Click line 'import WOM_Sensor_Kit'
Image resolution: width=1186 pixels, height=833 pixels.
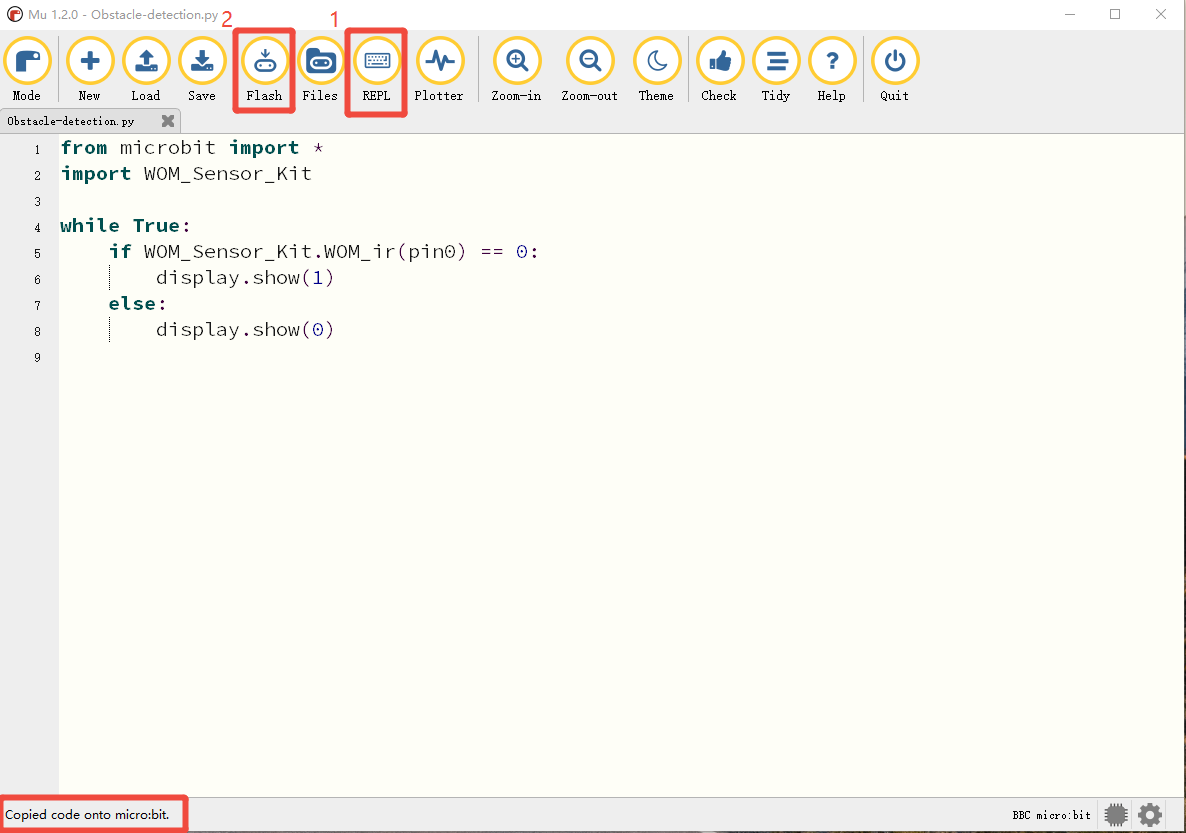186,174
